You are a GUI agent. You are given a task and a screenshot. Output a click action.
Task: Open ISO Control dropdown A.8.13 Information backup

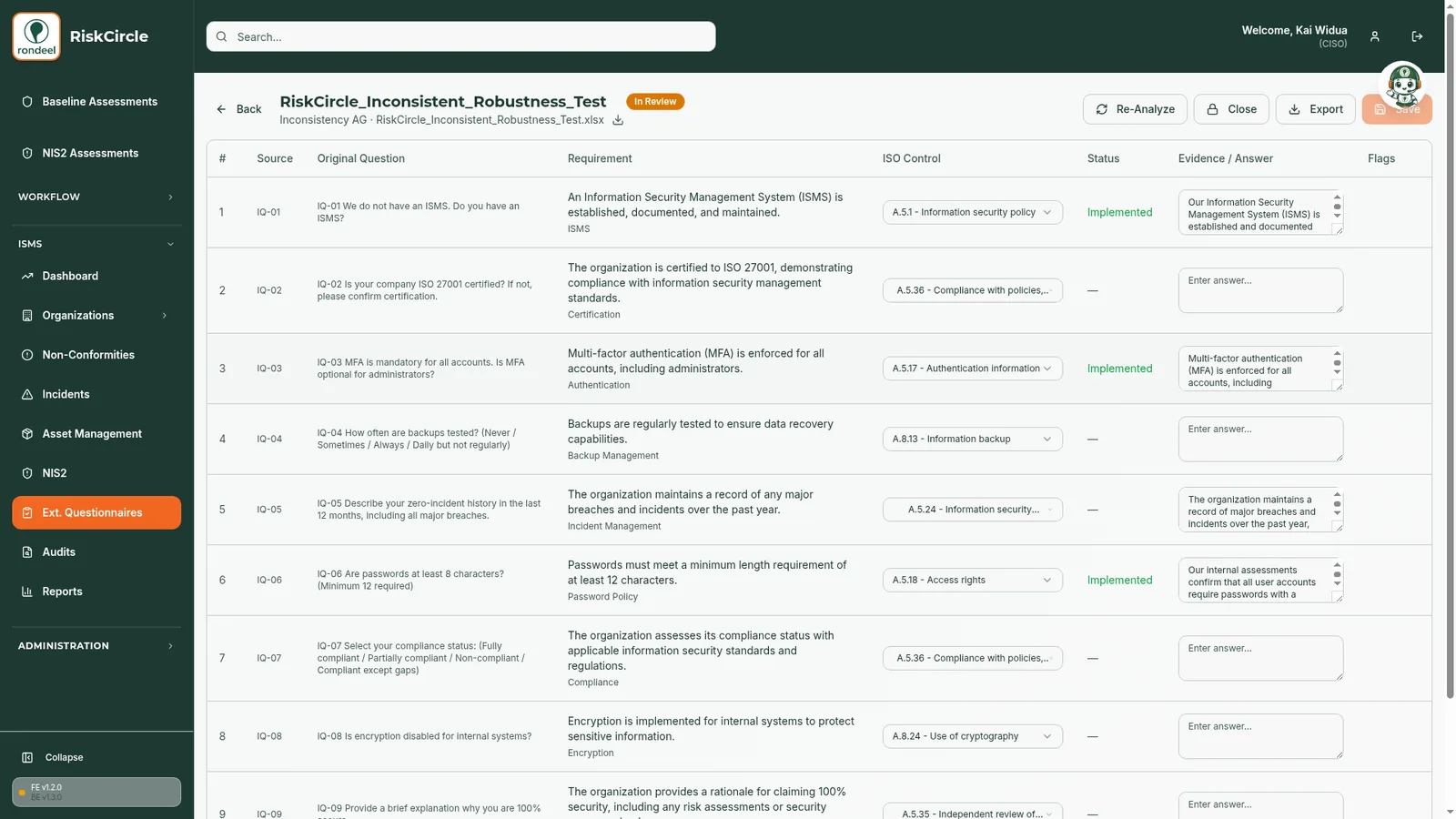pos(972,439)
